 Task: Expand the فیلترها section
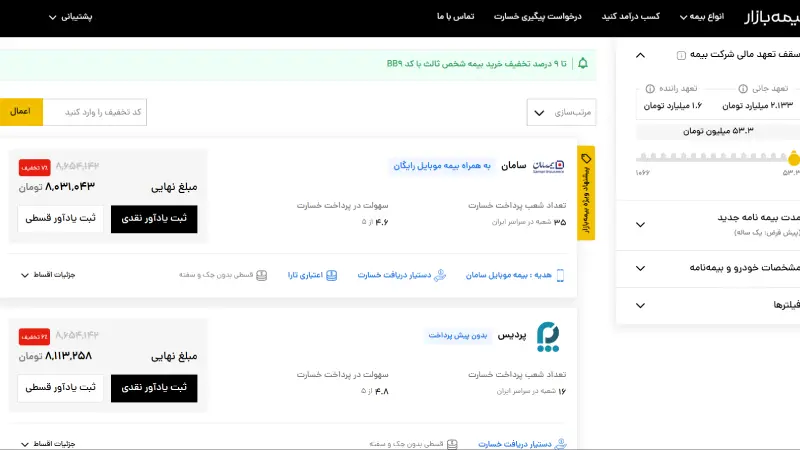click(640, 305)
